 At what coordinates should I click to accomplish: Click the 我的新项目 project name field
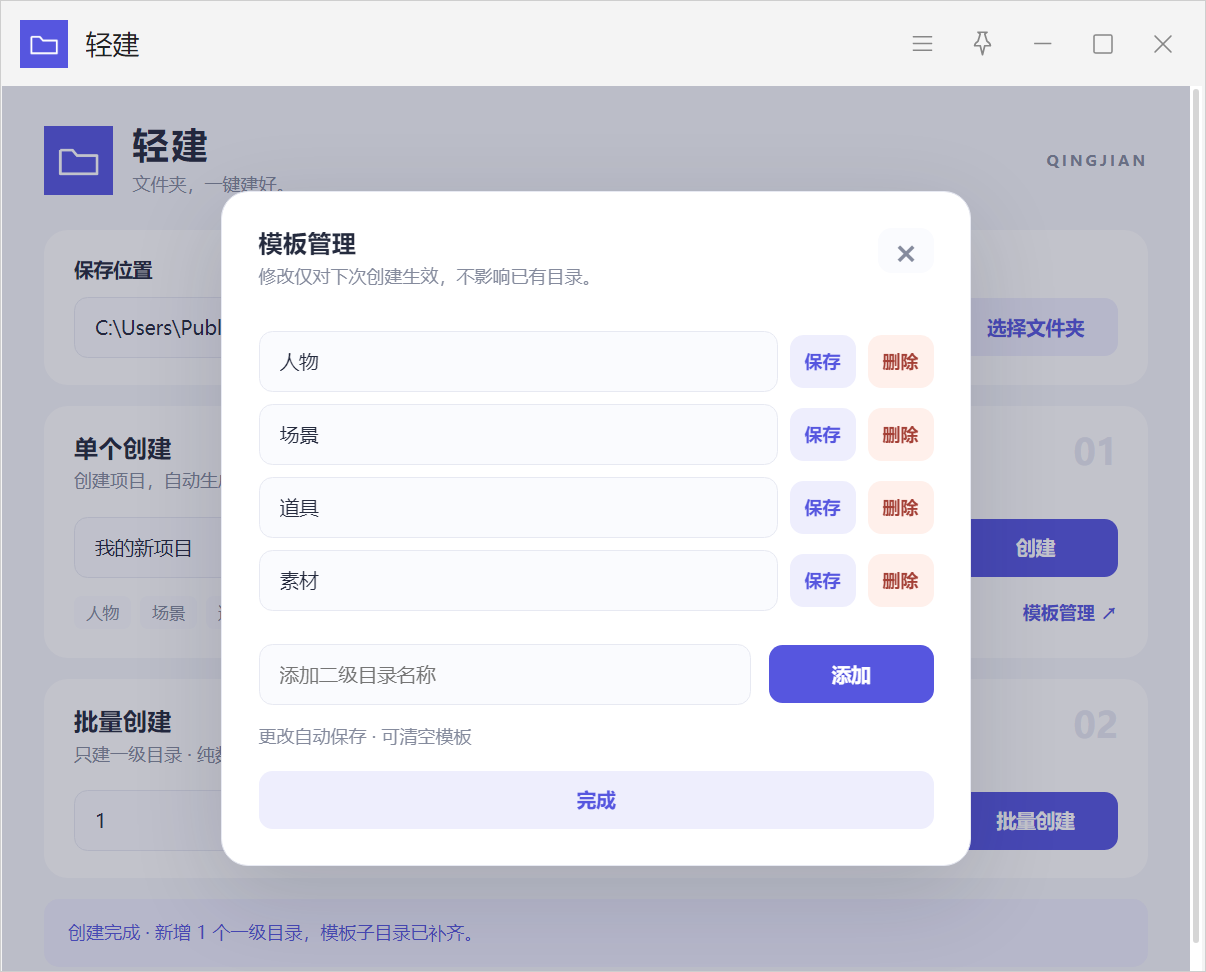148,547
